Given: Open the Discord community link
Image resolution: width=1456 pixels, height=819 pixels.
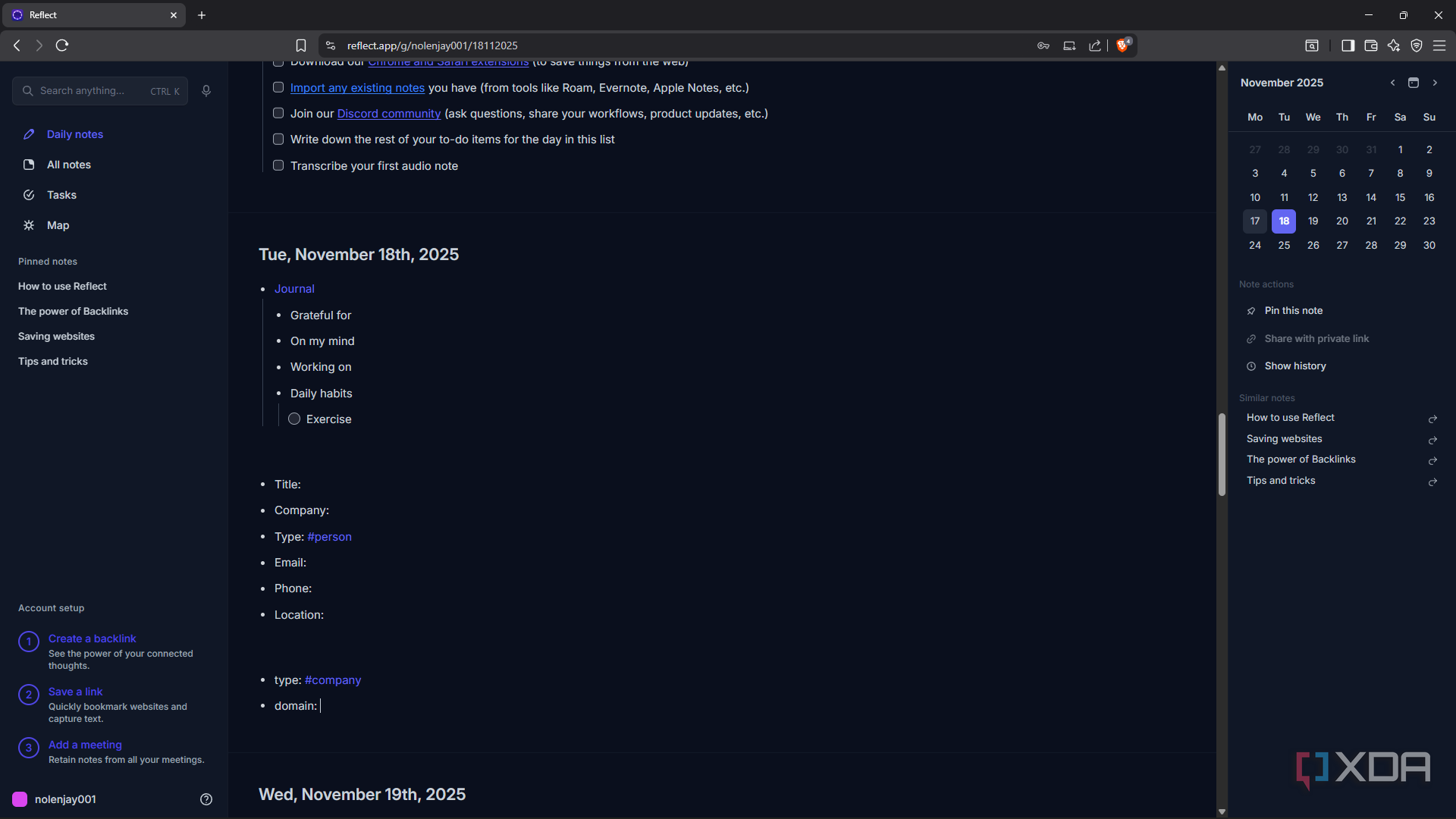Looking at the screenshot, I should click(389, 114).
